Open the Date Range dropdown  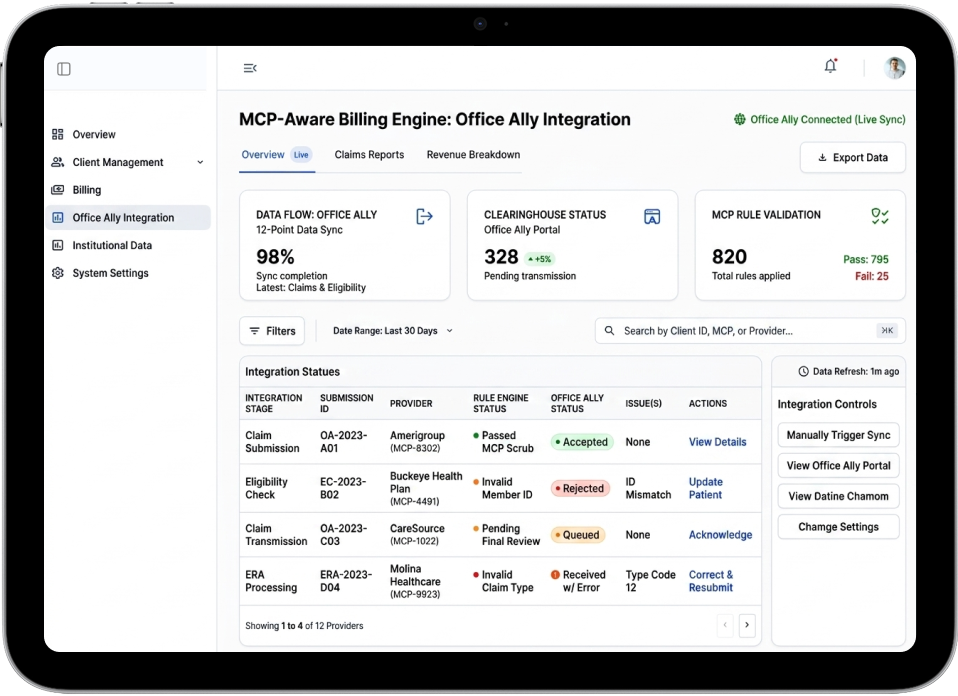point(393,331)
